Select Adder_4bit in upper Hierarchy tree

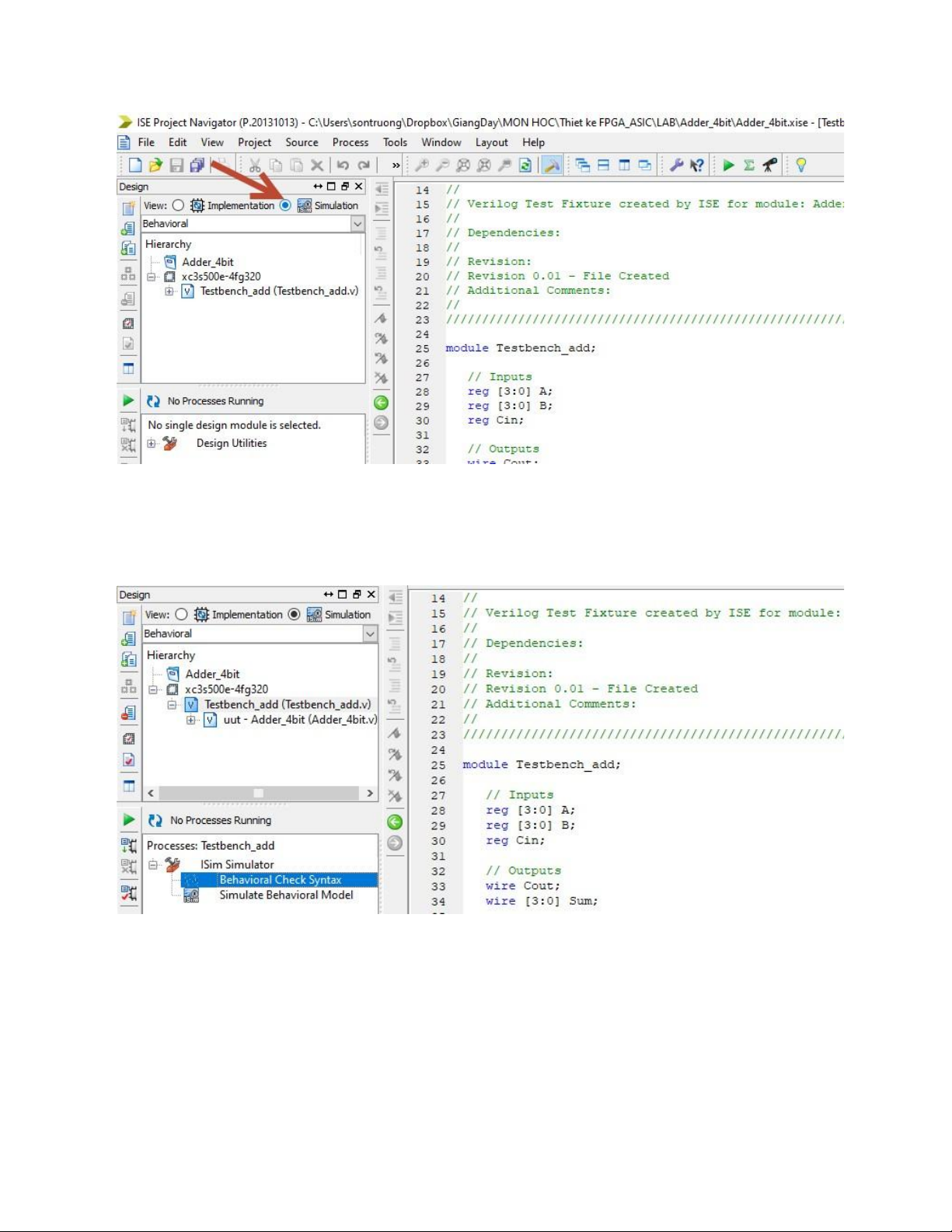click(x=207, y=262)
